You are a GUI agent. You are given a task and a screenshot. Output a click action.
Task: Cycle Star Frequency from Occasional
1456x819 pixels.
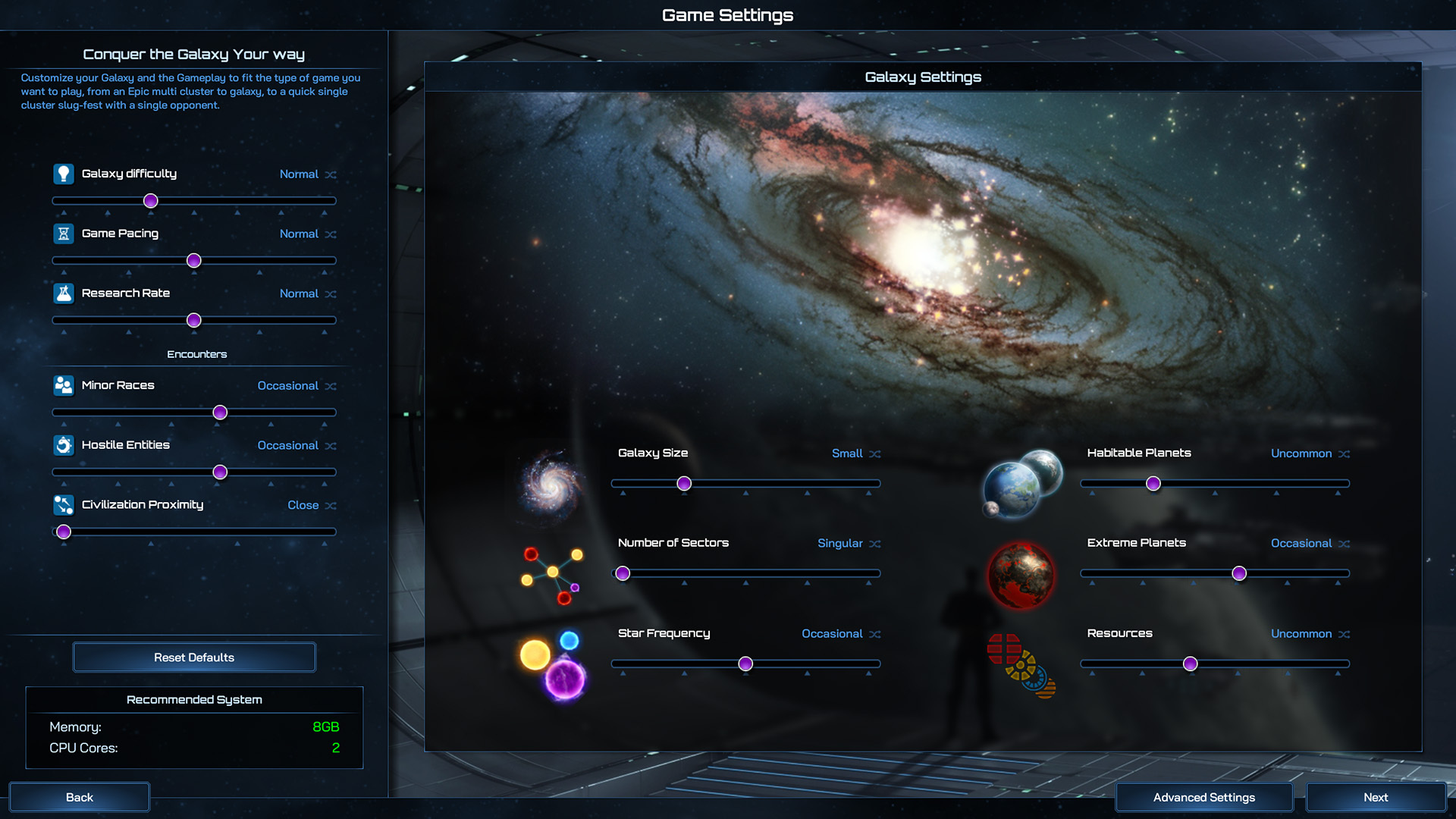(874, 634)
